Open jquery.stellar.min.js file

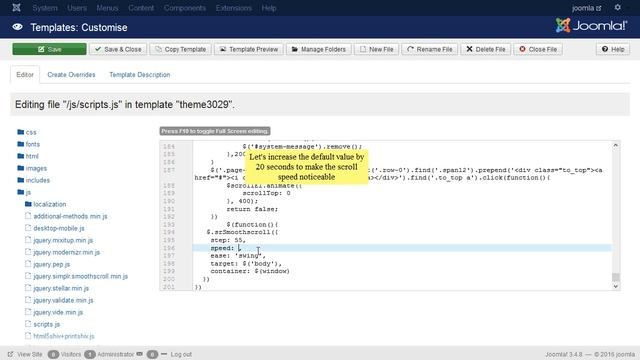[x=61, y=288]
